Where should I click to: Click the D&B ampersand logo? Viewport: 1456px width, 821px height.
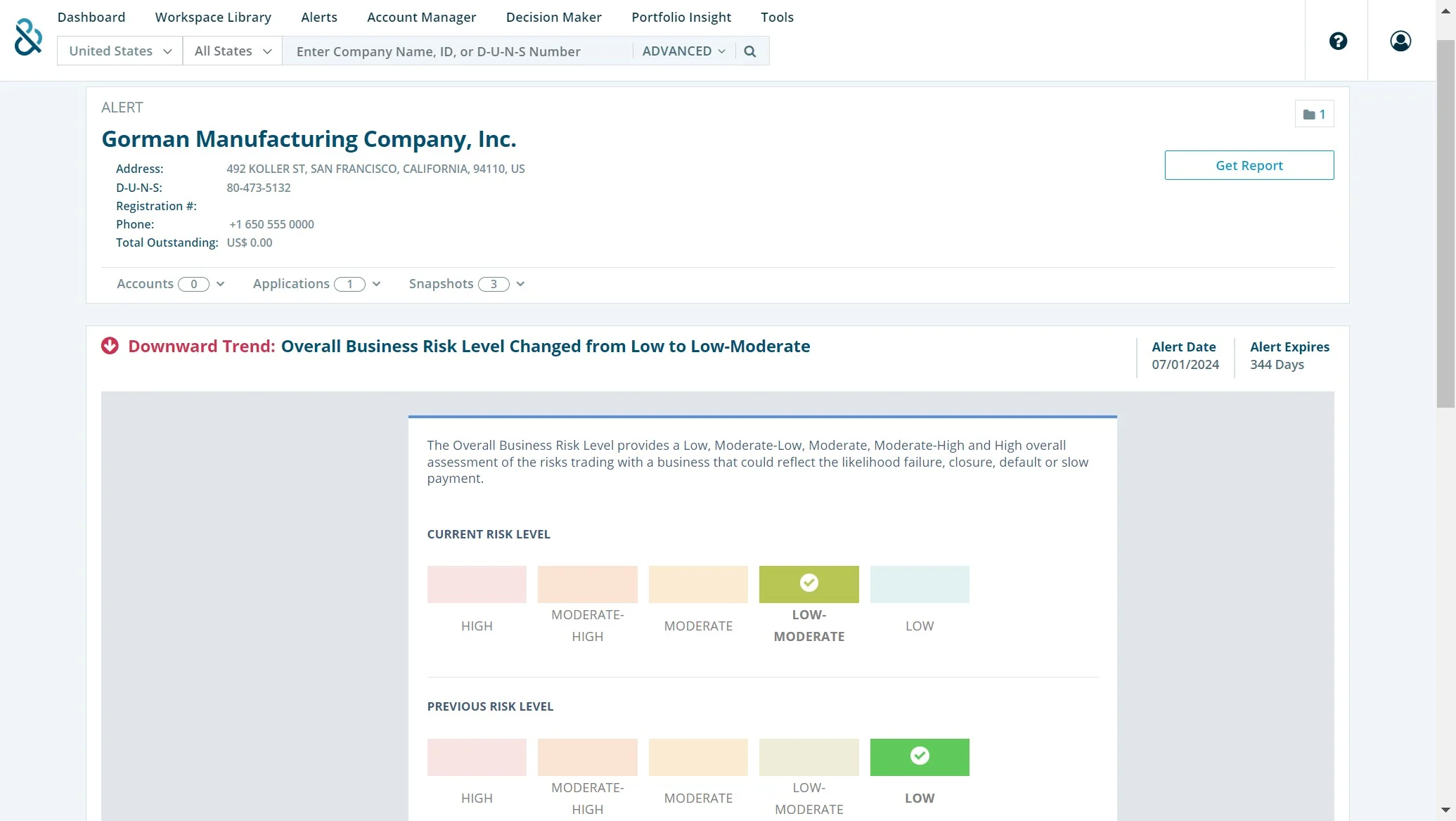tap(28, 37)
